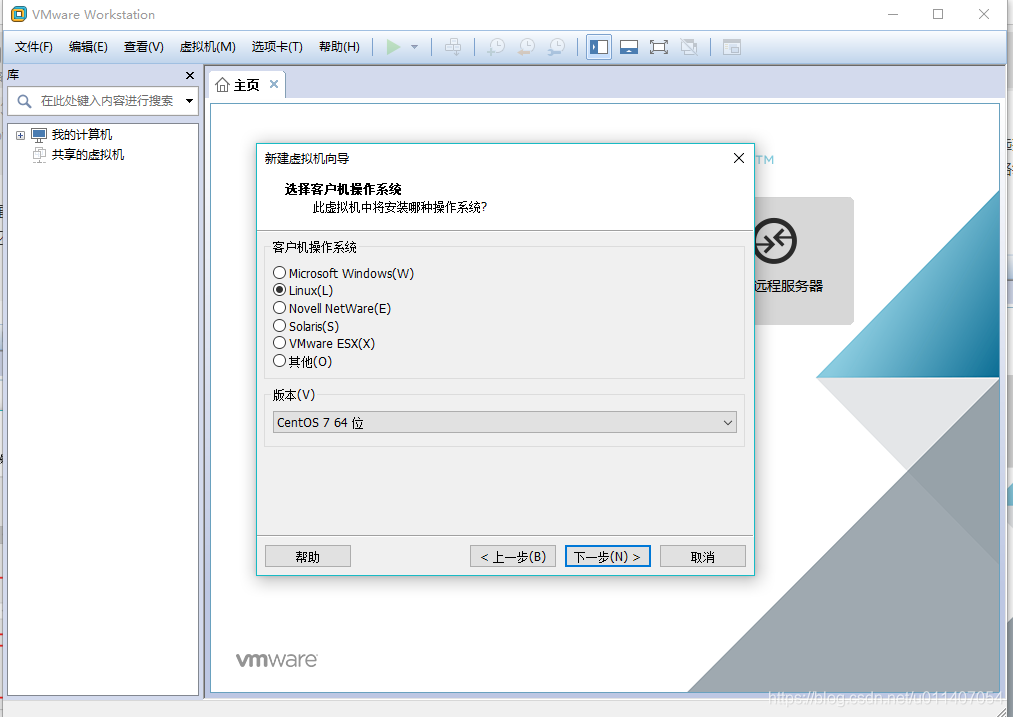Screen dimensions: 1013x717
Task: Open the 编辑(E) menu
Action: click(x=89, y=47)
